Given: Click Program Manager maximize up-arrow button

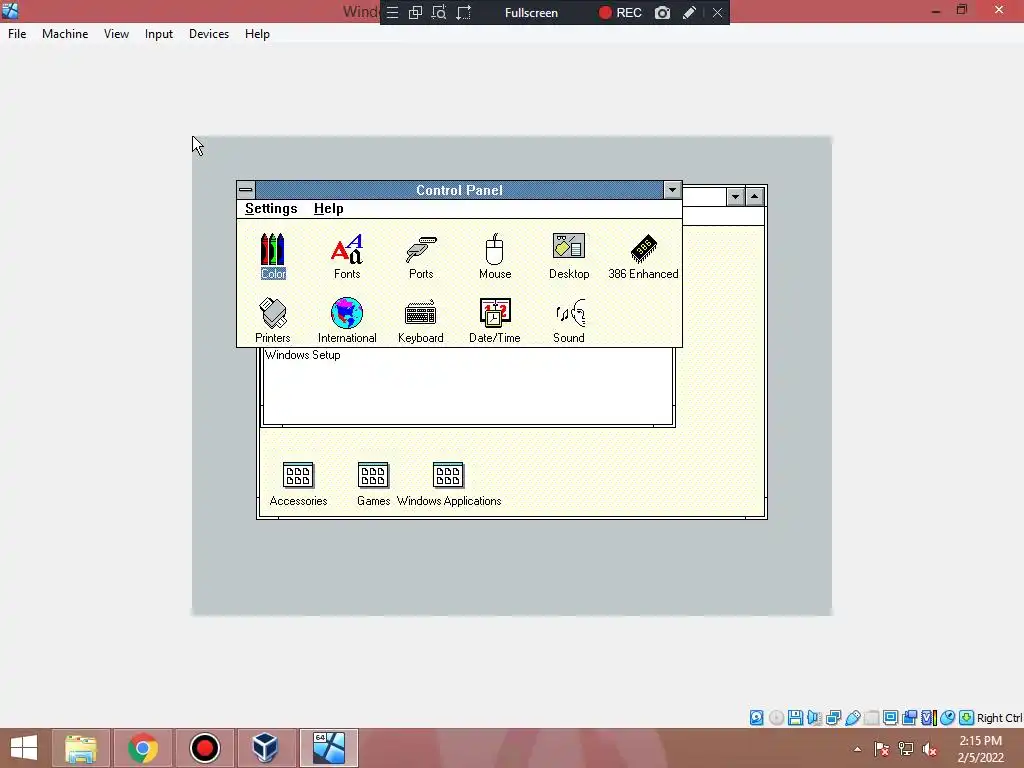Looking at the screenshot, I should pos(755,196).
